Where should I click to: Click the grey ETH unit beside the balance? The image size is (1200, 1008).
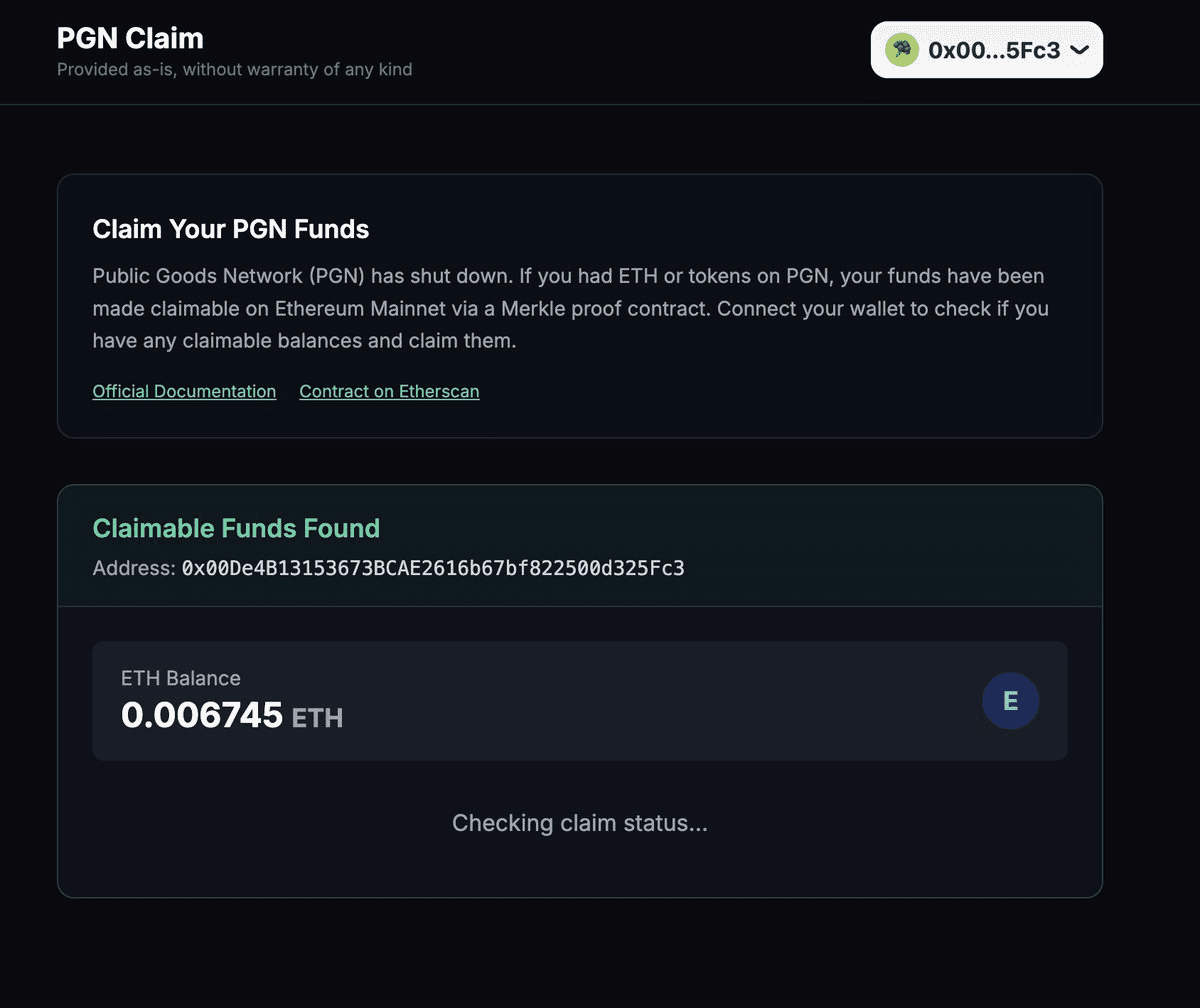click(x=317, y=717)
